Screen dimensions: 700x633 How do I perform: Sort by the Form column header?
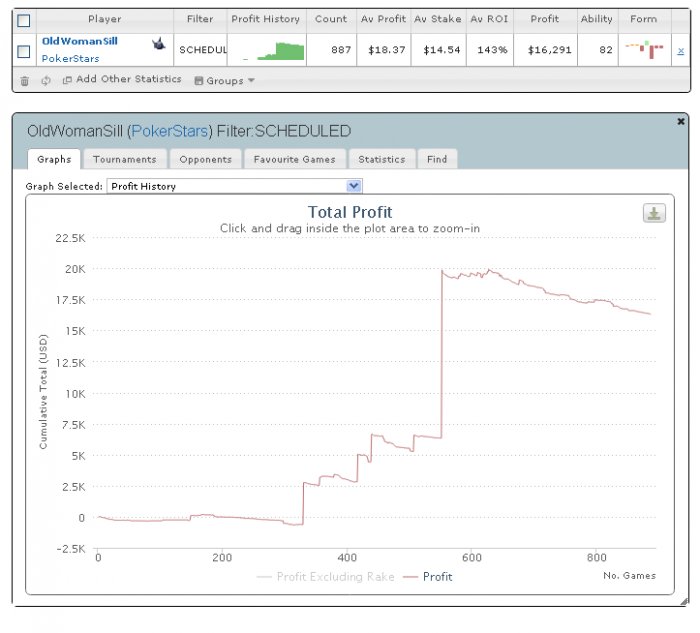(643, 19)
